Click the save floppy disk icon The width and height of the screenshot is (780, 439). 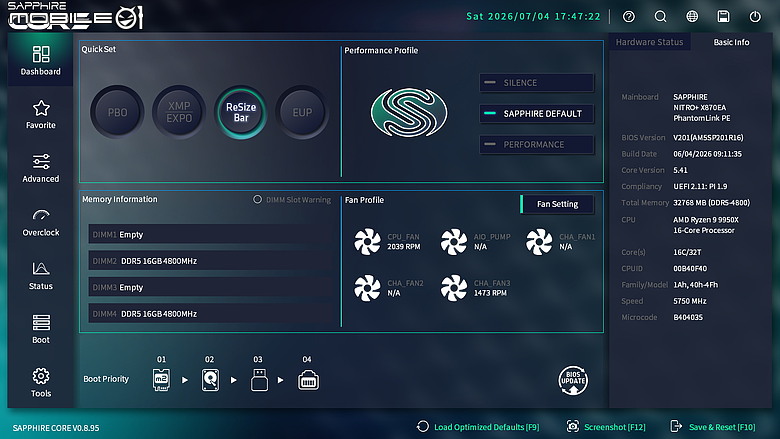pyautogui.click(x=723, y=16)
